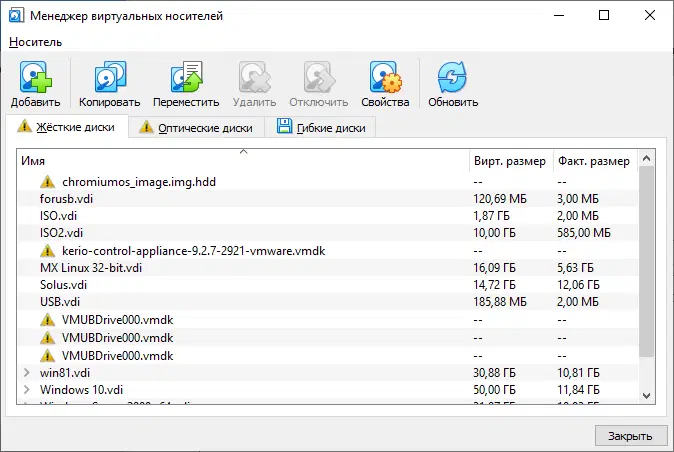Open the Носитель menu

click(x=36, y=41)
